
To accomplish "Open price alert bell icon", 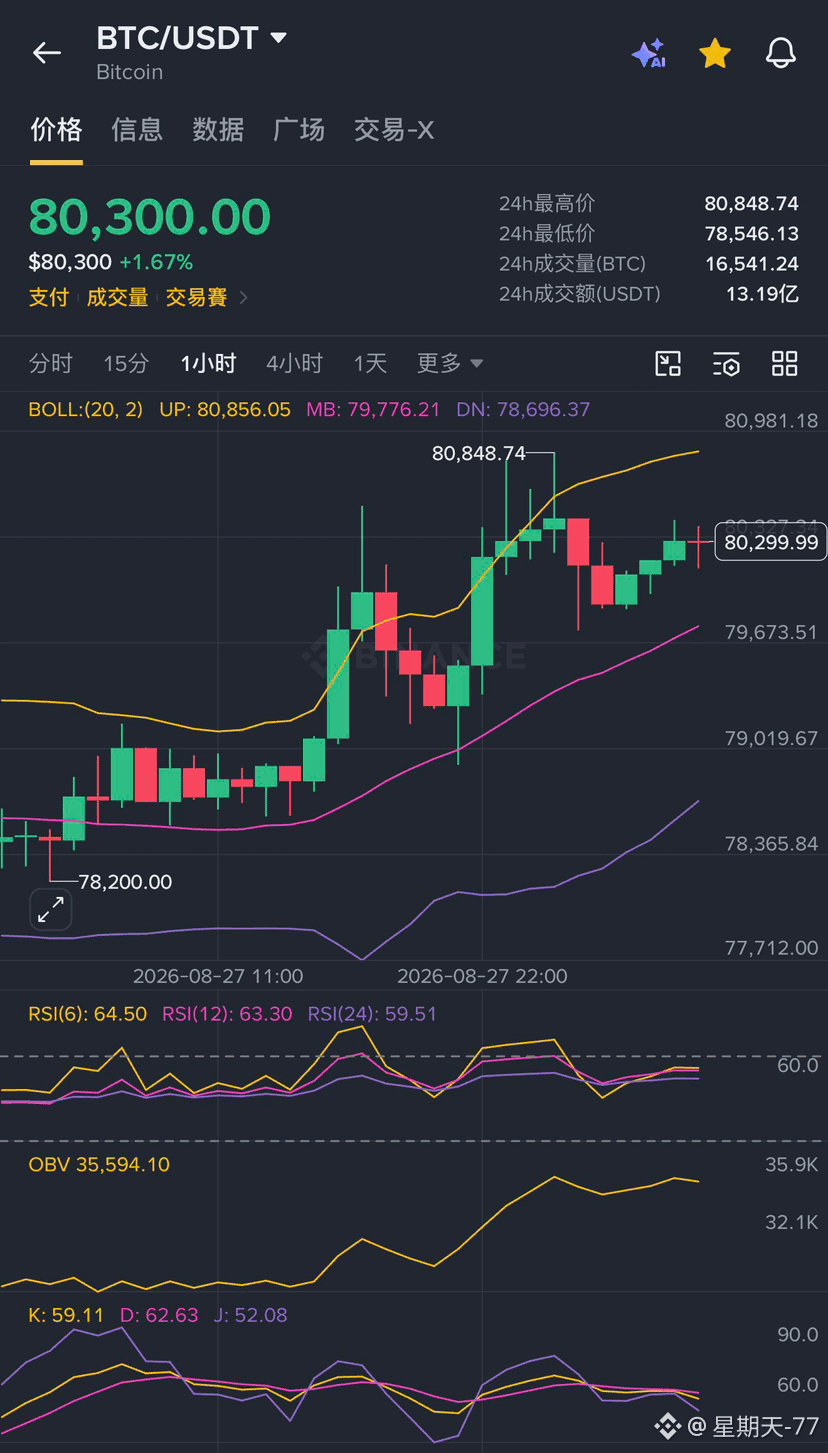I will (781, 53).
